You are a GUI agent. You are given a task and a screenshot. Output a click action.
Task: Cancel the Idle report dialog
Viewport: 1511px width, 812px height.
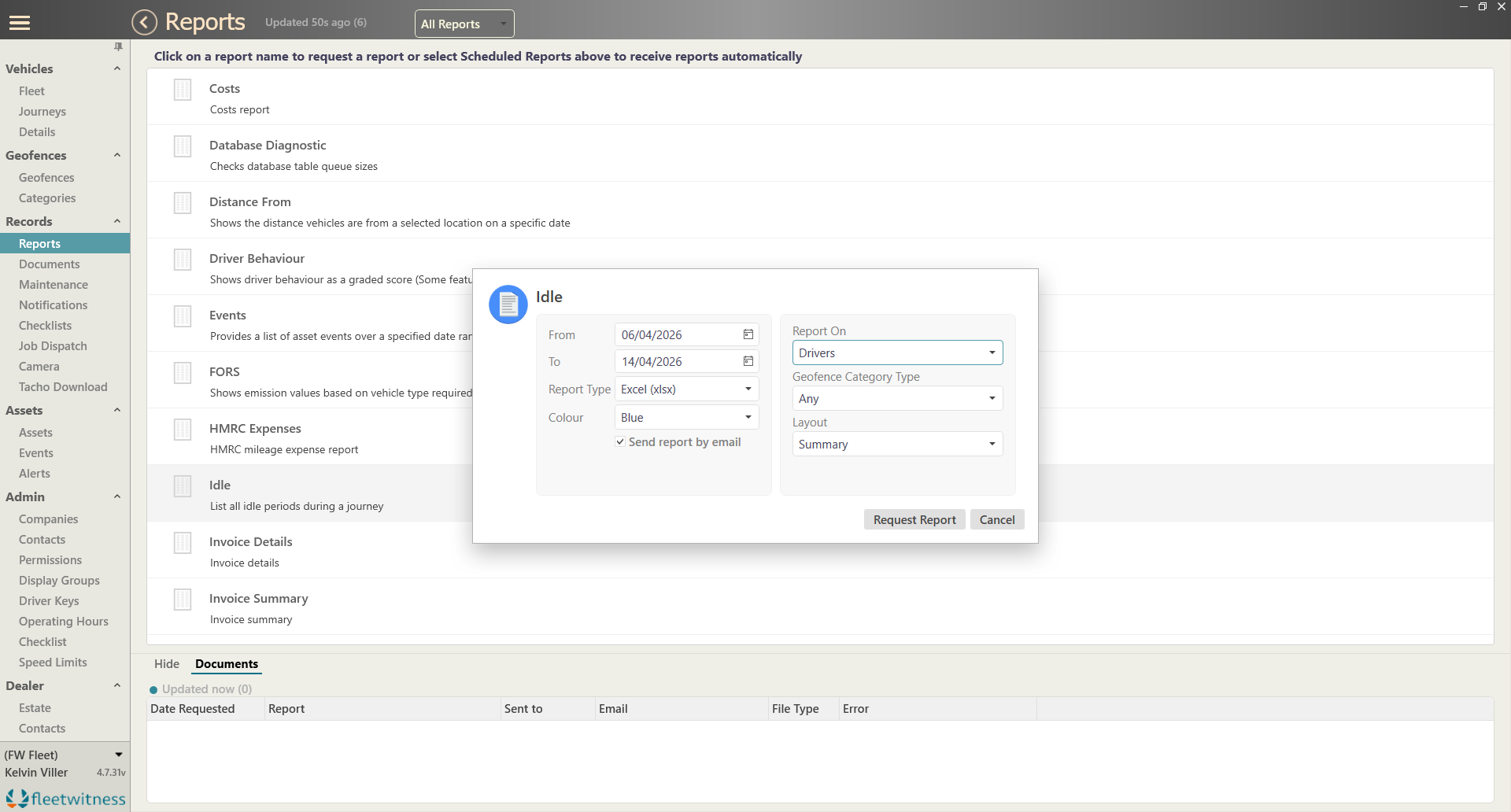[997, 519]
